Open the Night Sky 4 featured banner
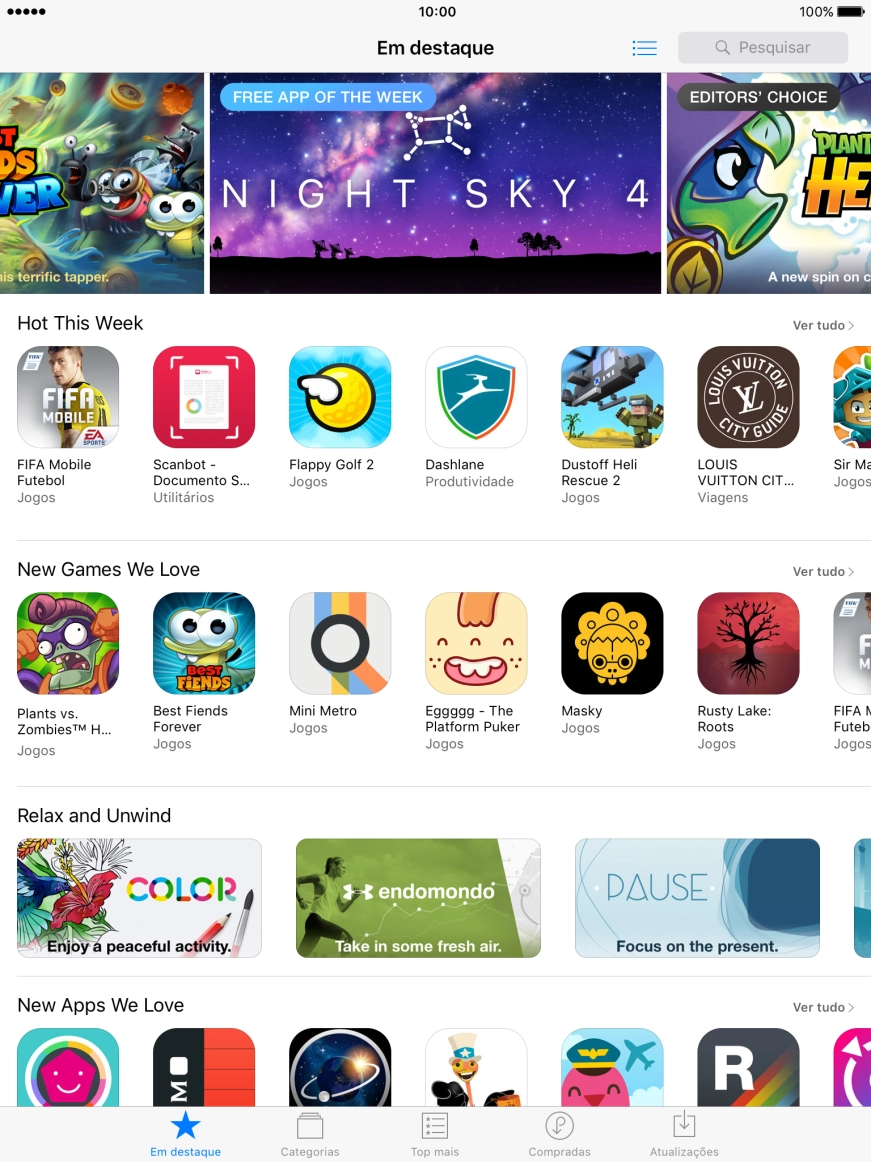The image size is (871, 1162). 435,183
